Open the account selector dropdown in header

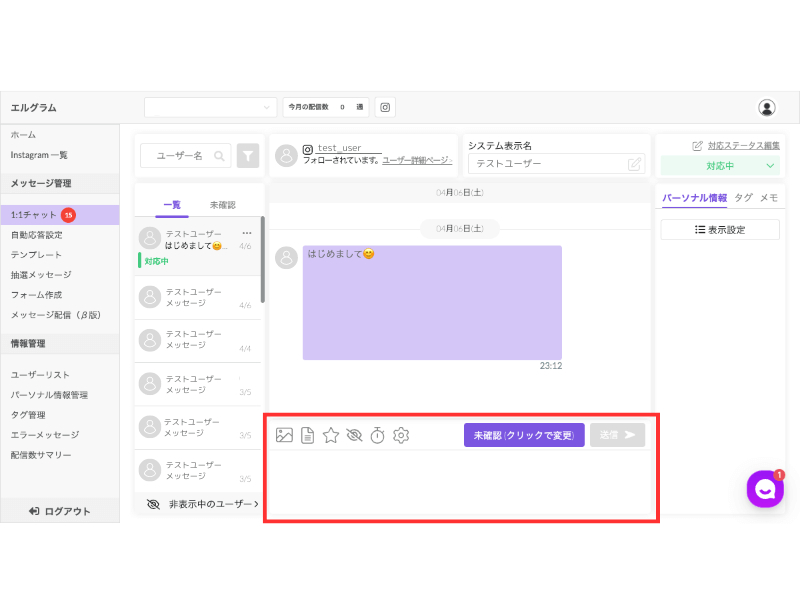click(211, 107)
